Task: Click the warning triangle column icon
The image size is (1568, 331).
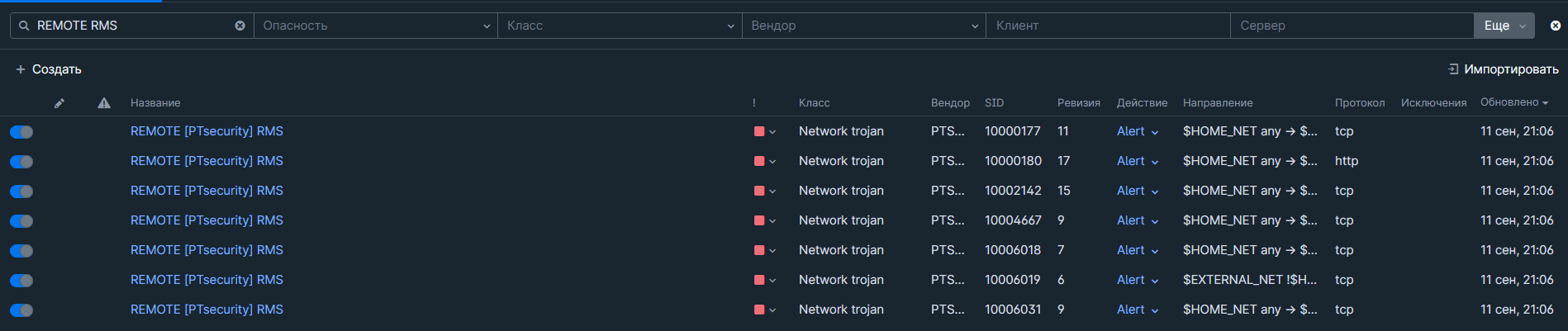Action: pyautogui.click(x=104, y=103)
